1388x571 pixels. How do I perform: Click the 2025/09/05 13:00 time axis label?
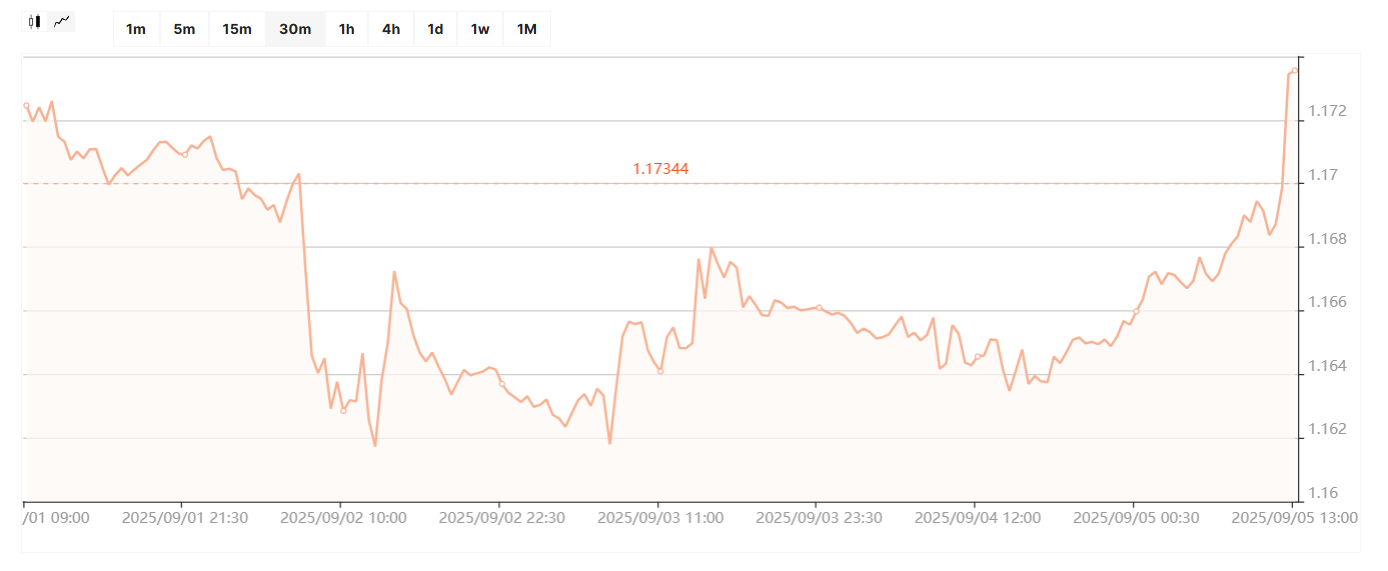1294,518
